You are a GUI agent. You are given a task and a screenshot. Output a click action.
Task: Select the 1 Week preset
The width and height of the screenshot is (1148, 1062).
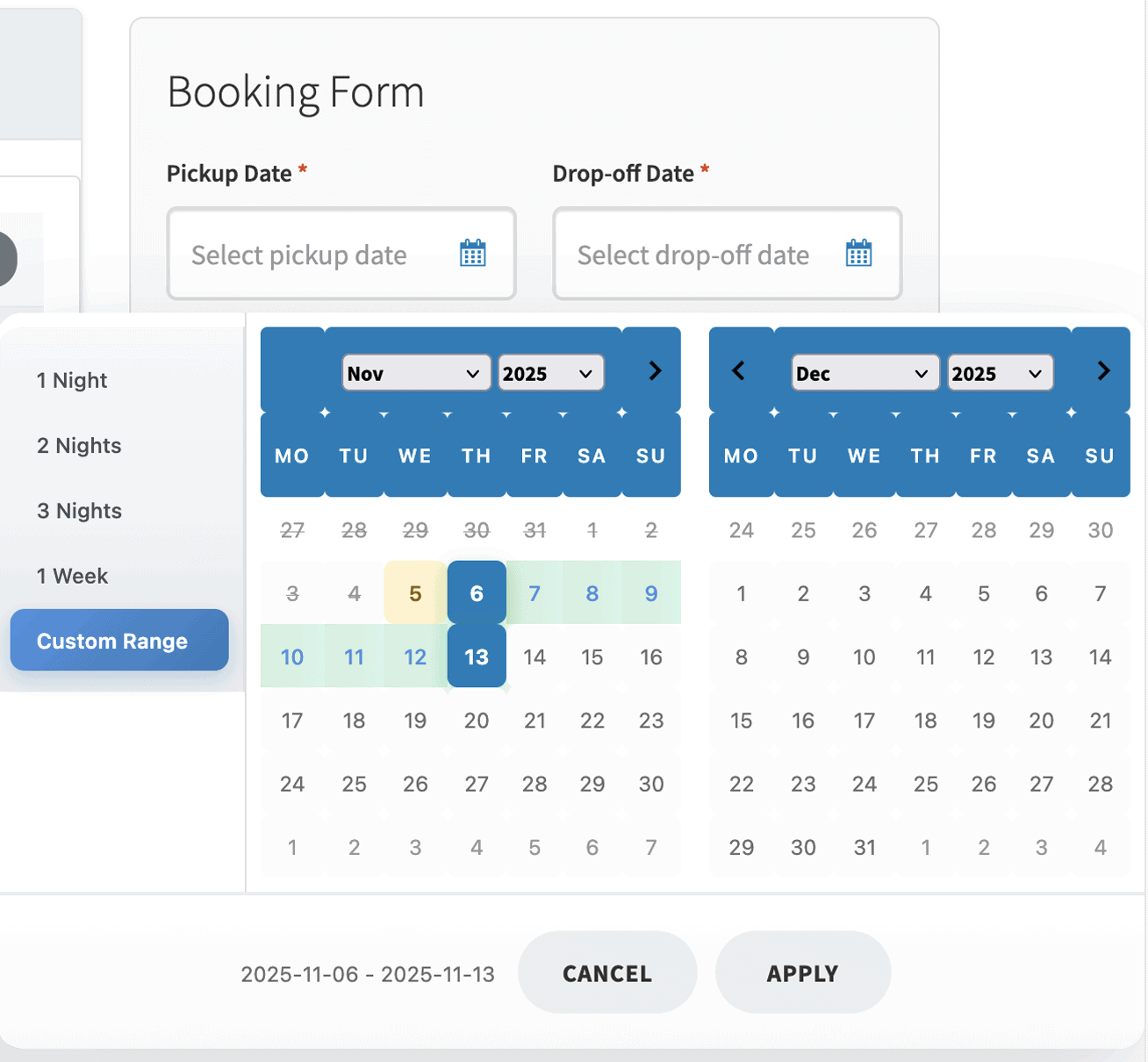coord(73,576)
